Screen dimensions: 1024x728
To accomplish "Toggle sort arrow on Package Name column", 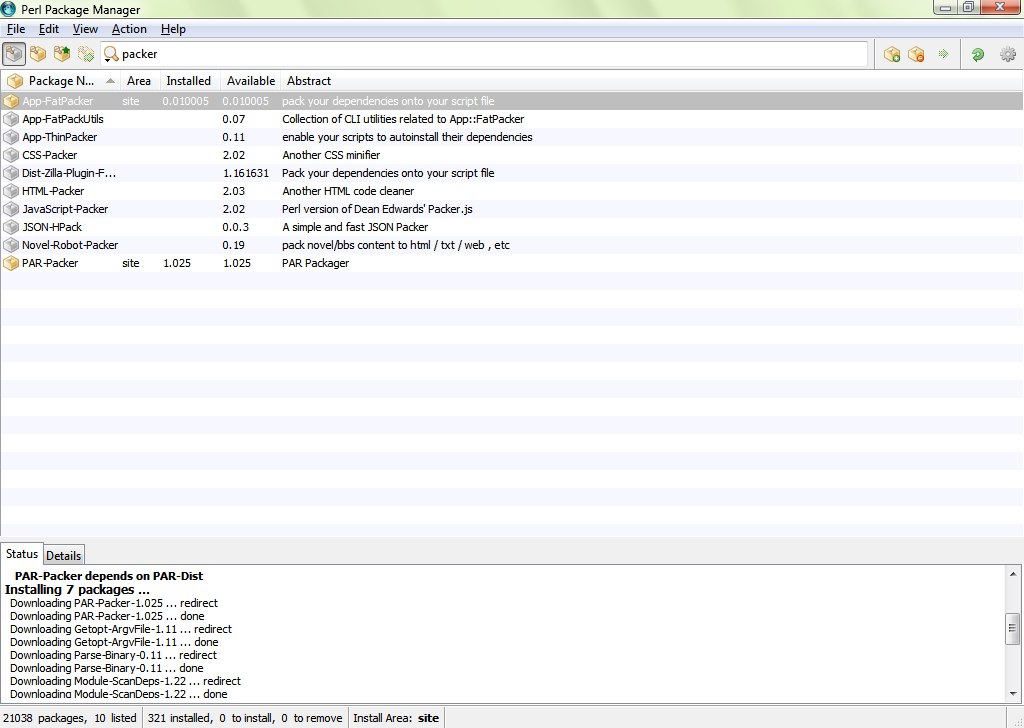I will click(x=110, y=81).
